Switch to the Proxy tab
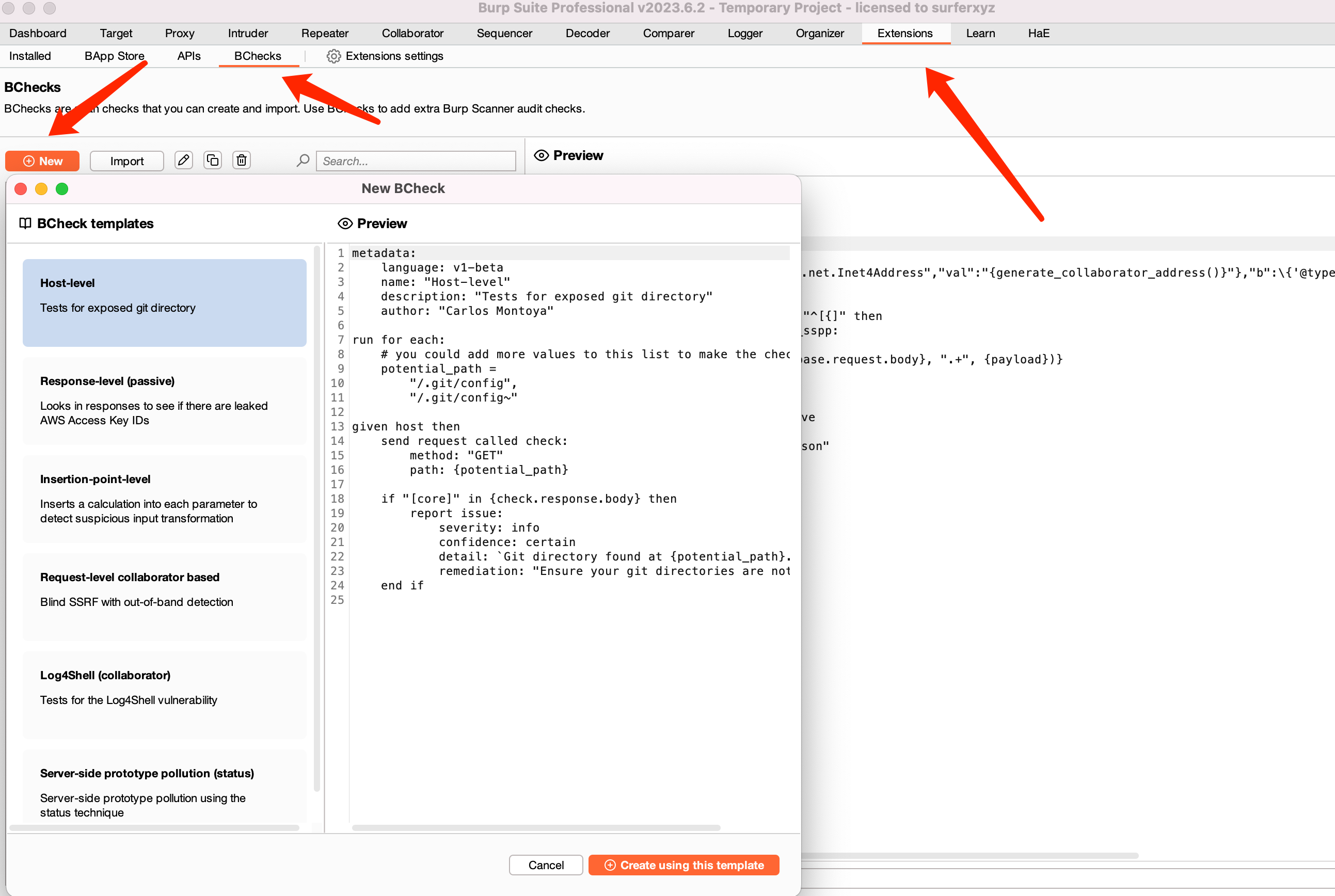 [x=180, y=33]
